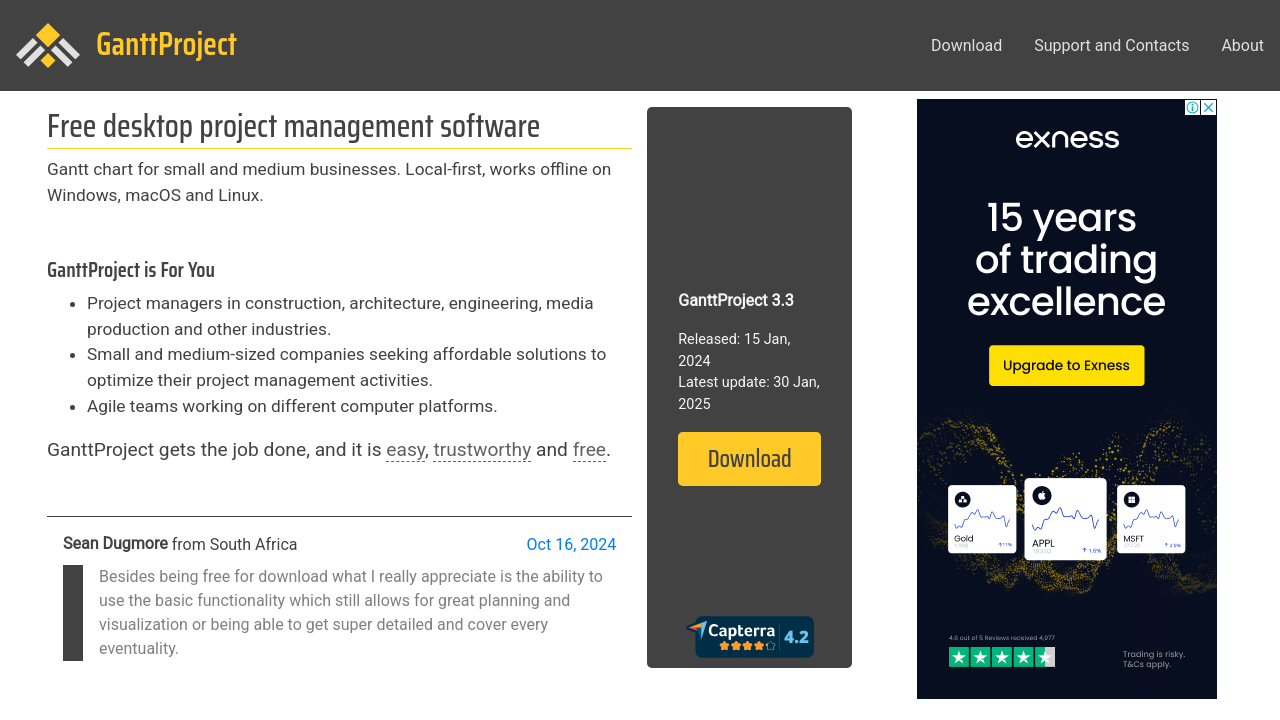Click the ad info 'i' icon
1280x720 pixels.
click(1192, 107)
